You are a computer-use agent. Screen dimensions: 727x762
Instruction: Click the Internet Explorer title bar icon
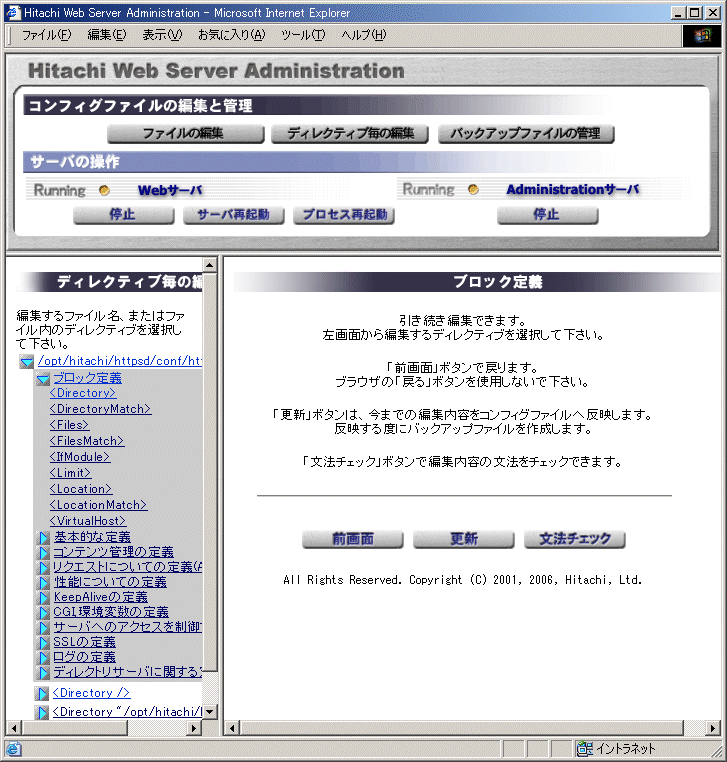13,13
